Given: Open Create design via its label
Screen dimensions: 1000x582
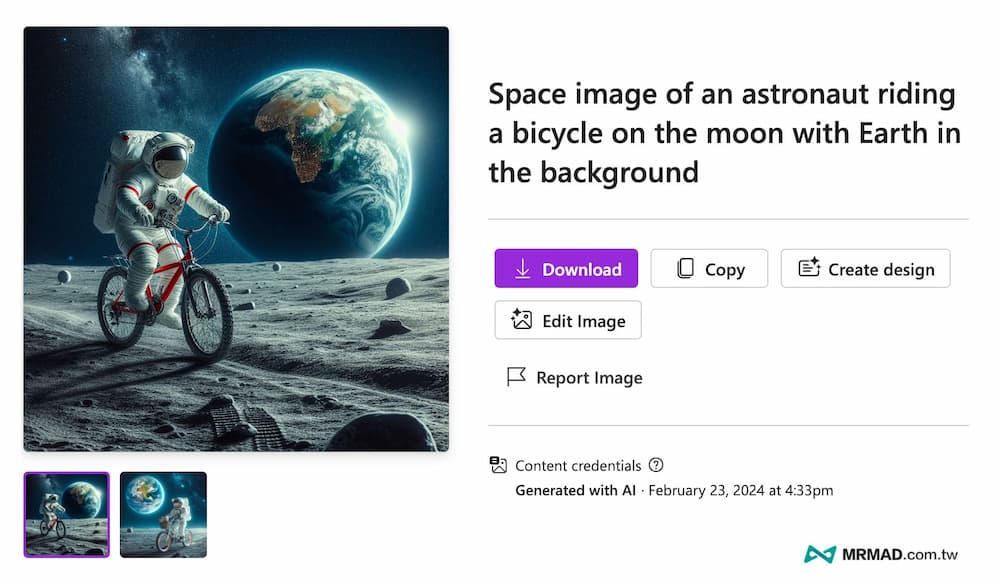Looking at the screenshot, I should tap(881, 269).
